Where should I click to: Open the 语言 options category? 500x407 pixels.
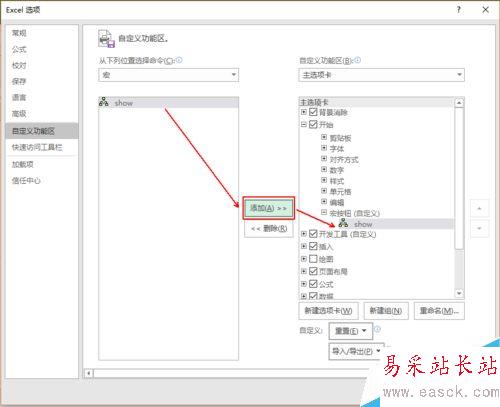click(x=19, y=97)
